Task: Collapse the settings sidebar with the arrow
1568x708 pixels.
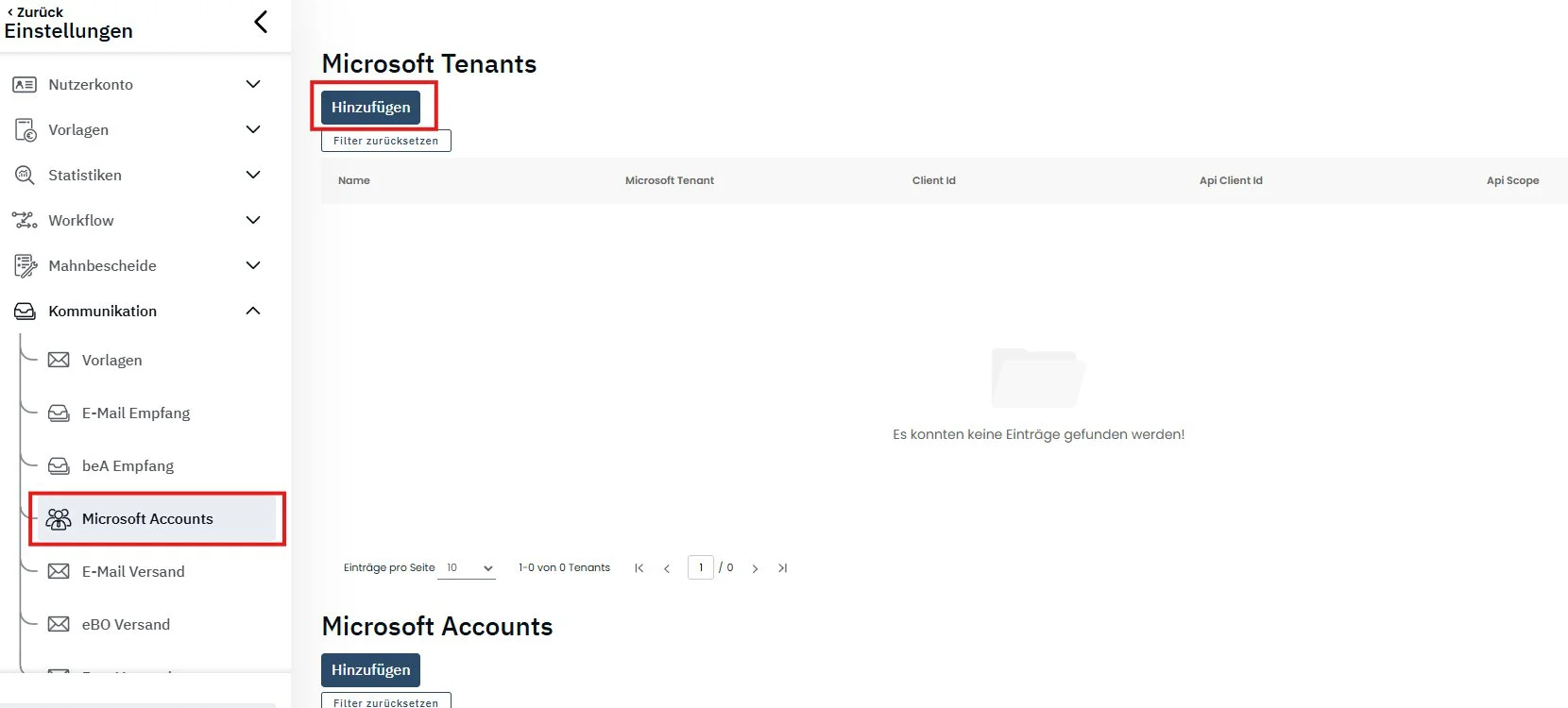Action: tap(262, 22)
